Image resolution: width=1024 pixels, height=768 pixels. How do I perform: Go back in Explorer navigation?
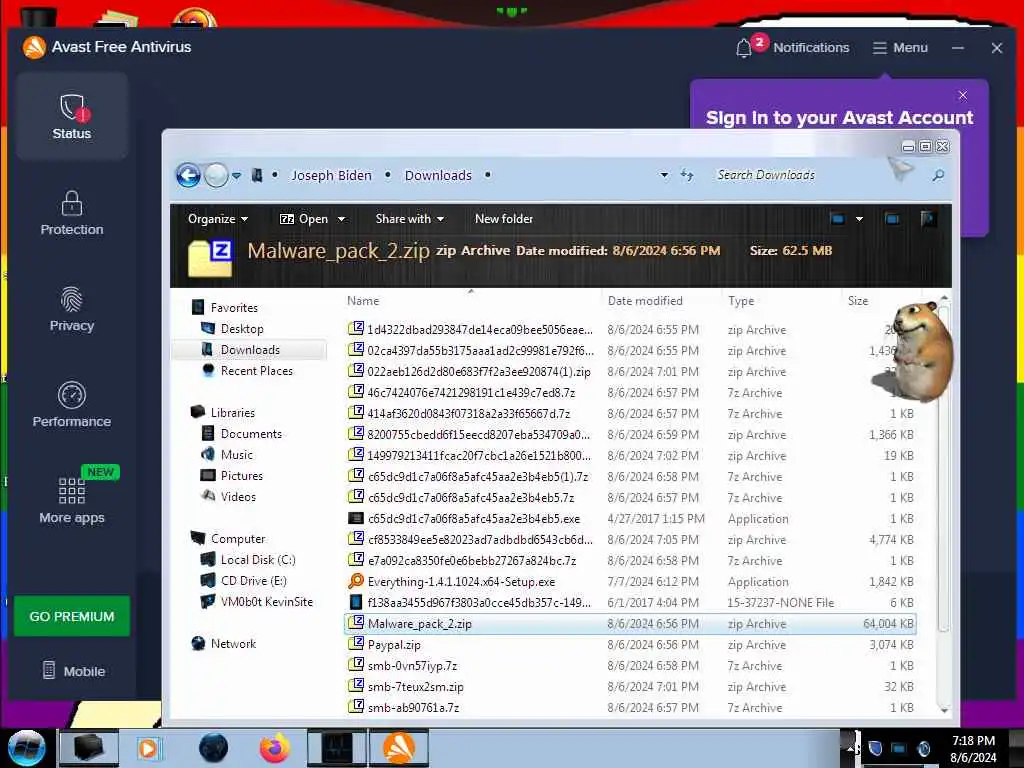pyautogui.click(x=189, y=175)
